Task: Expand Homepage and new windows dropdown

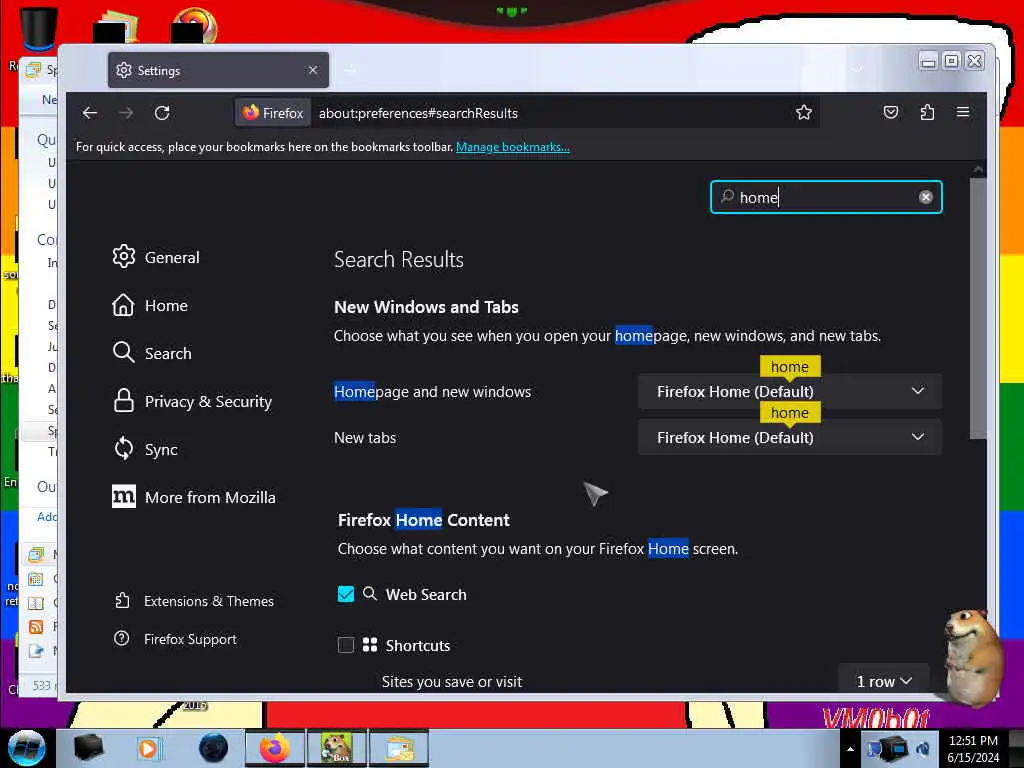Action: pyautogui.click(x=790, y=392)
